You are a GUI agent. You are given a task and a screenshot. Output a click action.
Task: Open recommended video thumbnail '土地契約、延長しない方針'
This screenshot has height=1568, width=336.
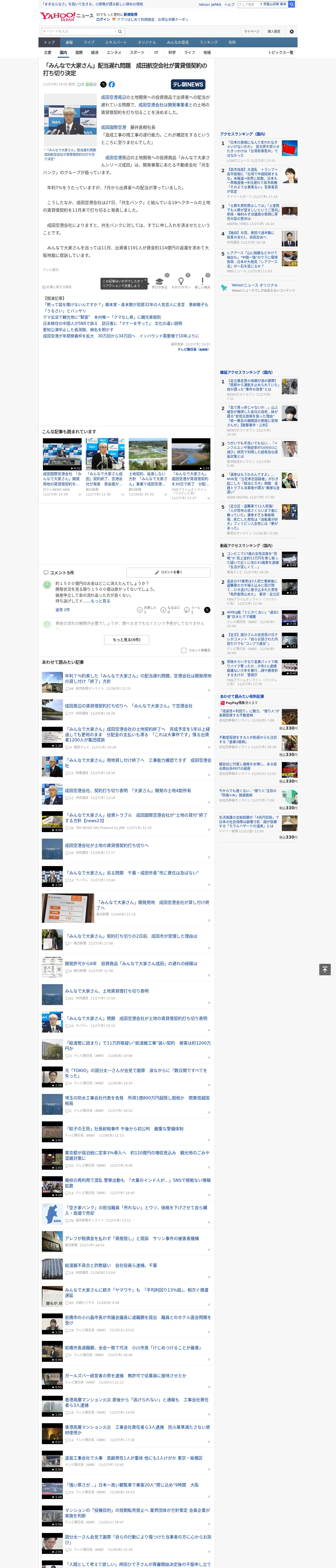pos(148,454)
